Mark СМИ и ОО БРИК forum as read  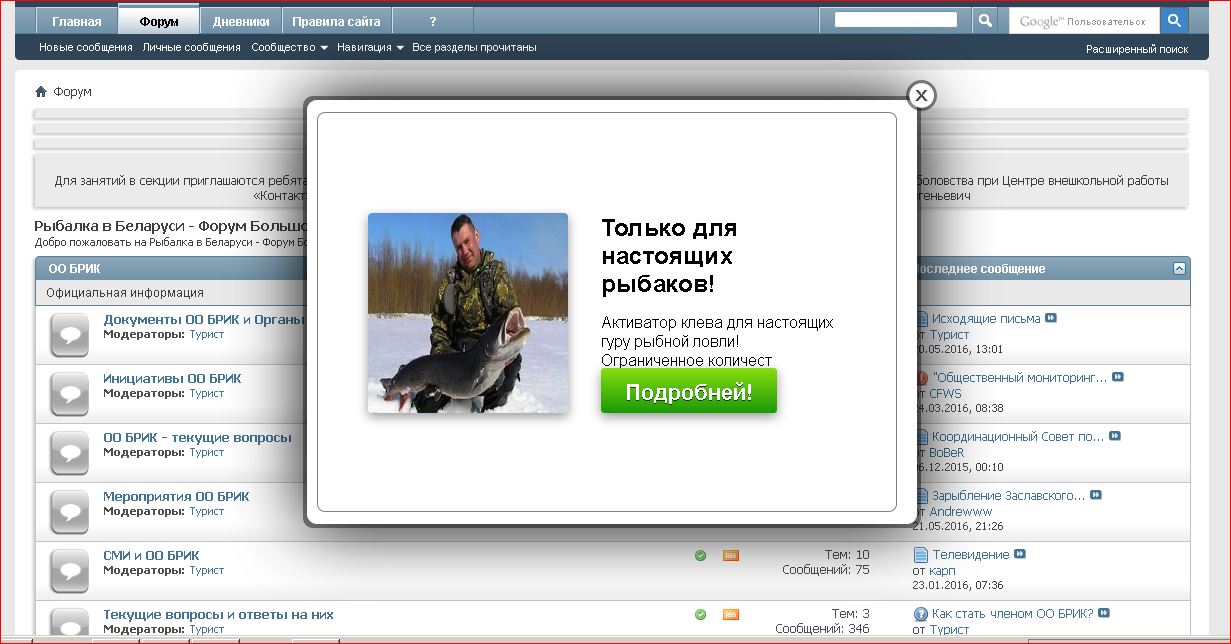pos(700,555)
